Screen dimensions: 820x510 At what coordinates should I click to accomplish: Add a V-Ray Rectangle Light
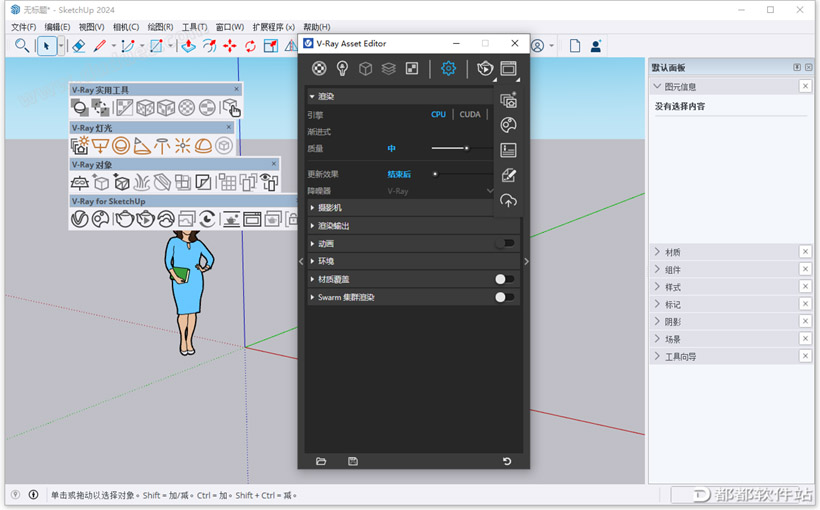click(100, 145)
